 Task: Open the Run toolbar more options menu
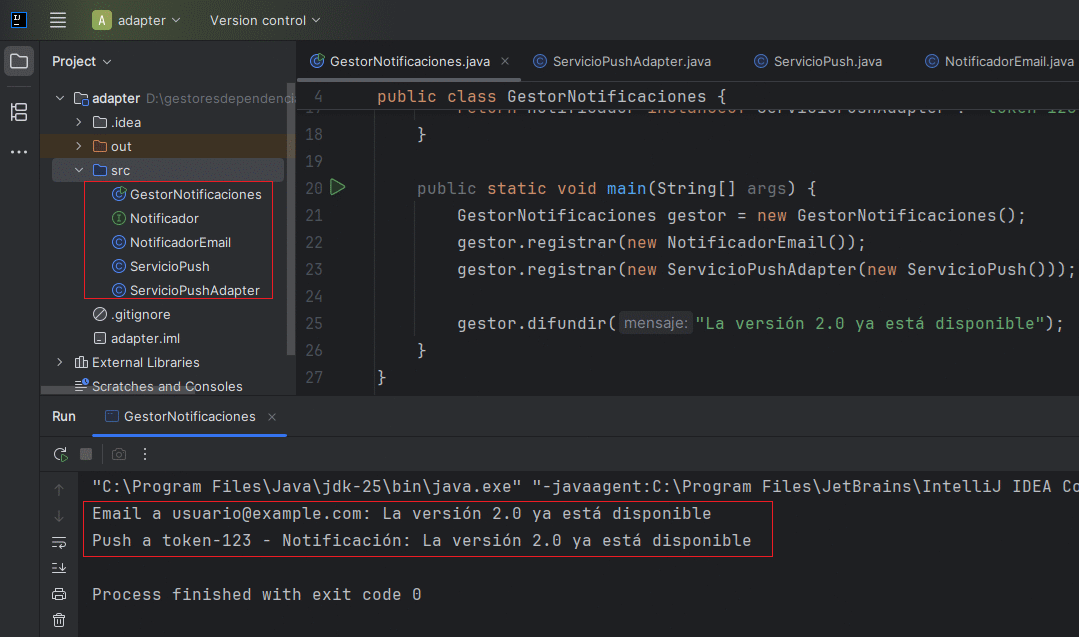(145, 454)
